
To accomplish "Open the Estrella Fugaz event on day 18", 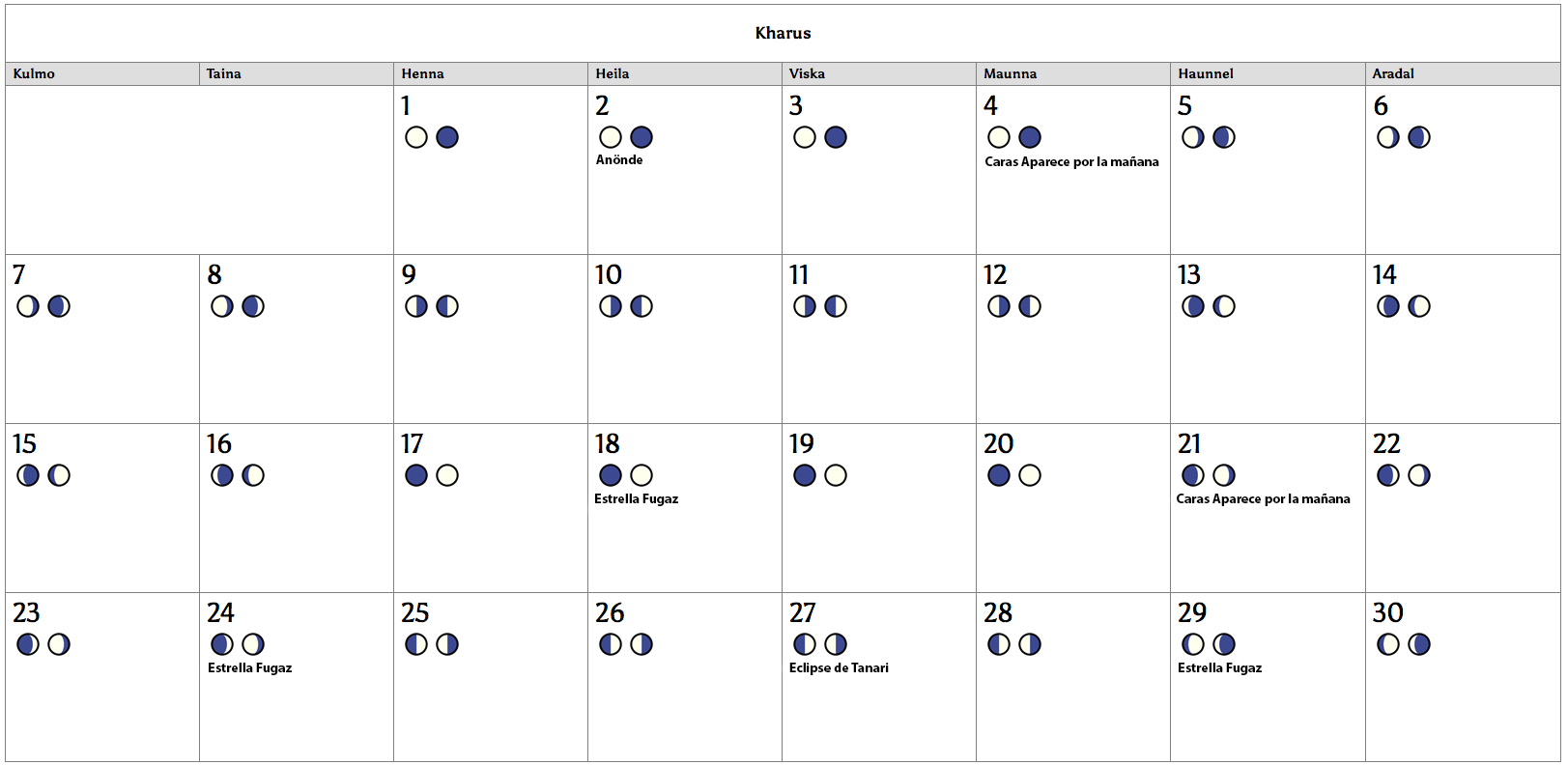I will coord(637,499).
